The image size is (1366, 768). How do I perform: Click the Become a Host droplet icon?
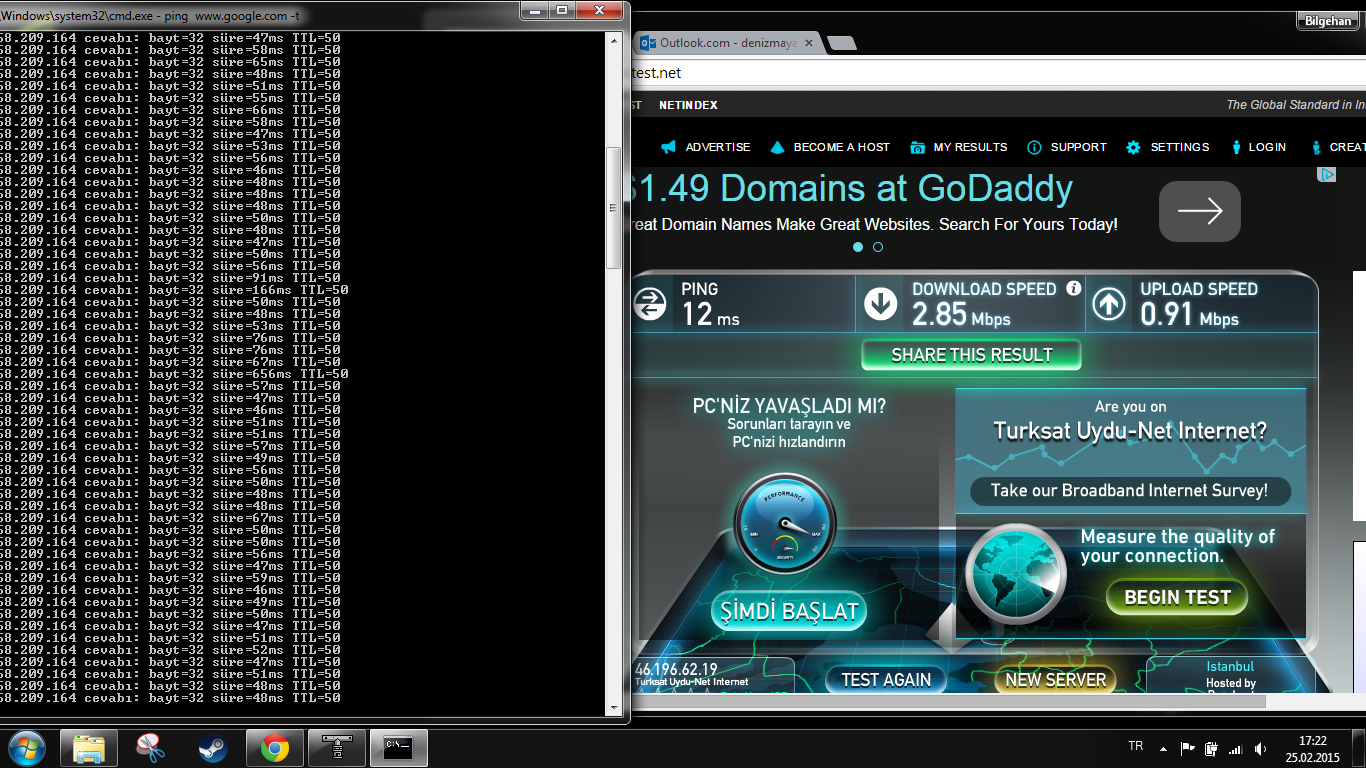click(777, 147)
